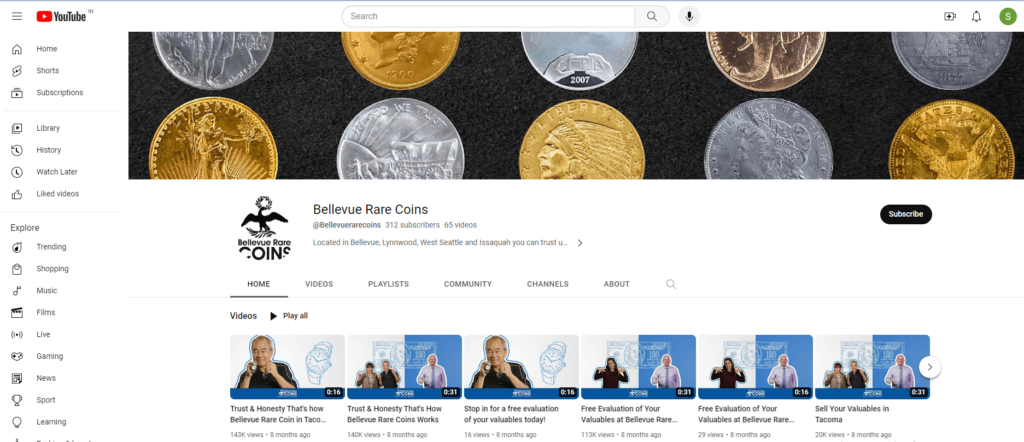The width and height of the screenshot is (1024, 442).
Task: Open 'Trust & Honesty That's how Bellevue Rare Coin in Taco...' title
Action: (x=278, y=414)
